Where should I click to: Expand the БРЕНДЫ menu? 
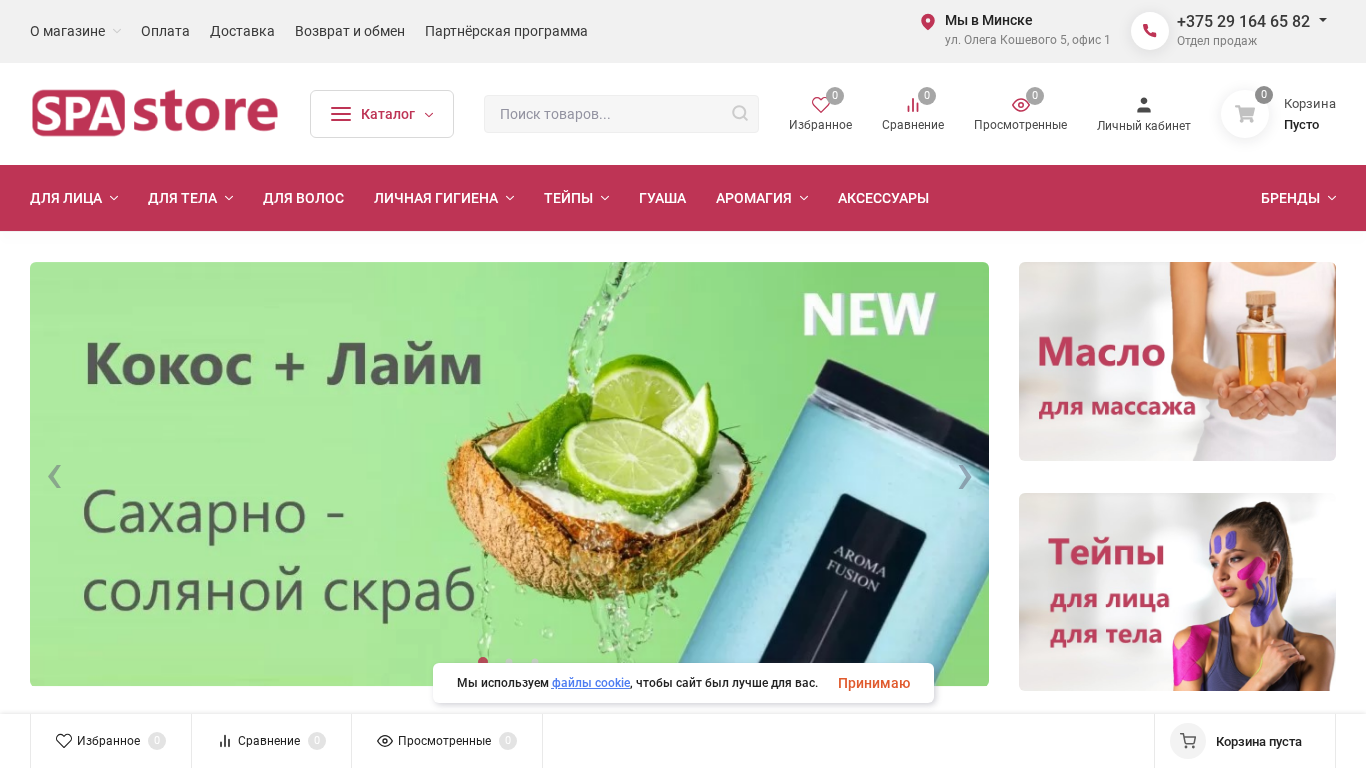coord(1298,198)
